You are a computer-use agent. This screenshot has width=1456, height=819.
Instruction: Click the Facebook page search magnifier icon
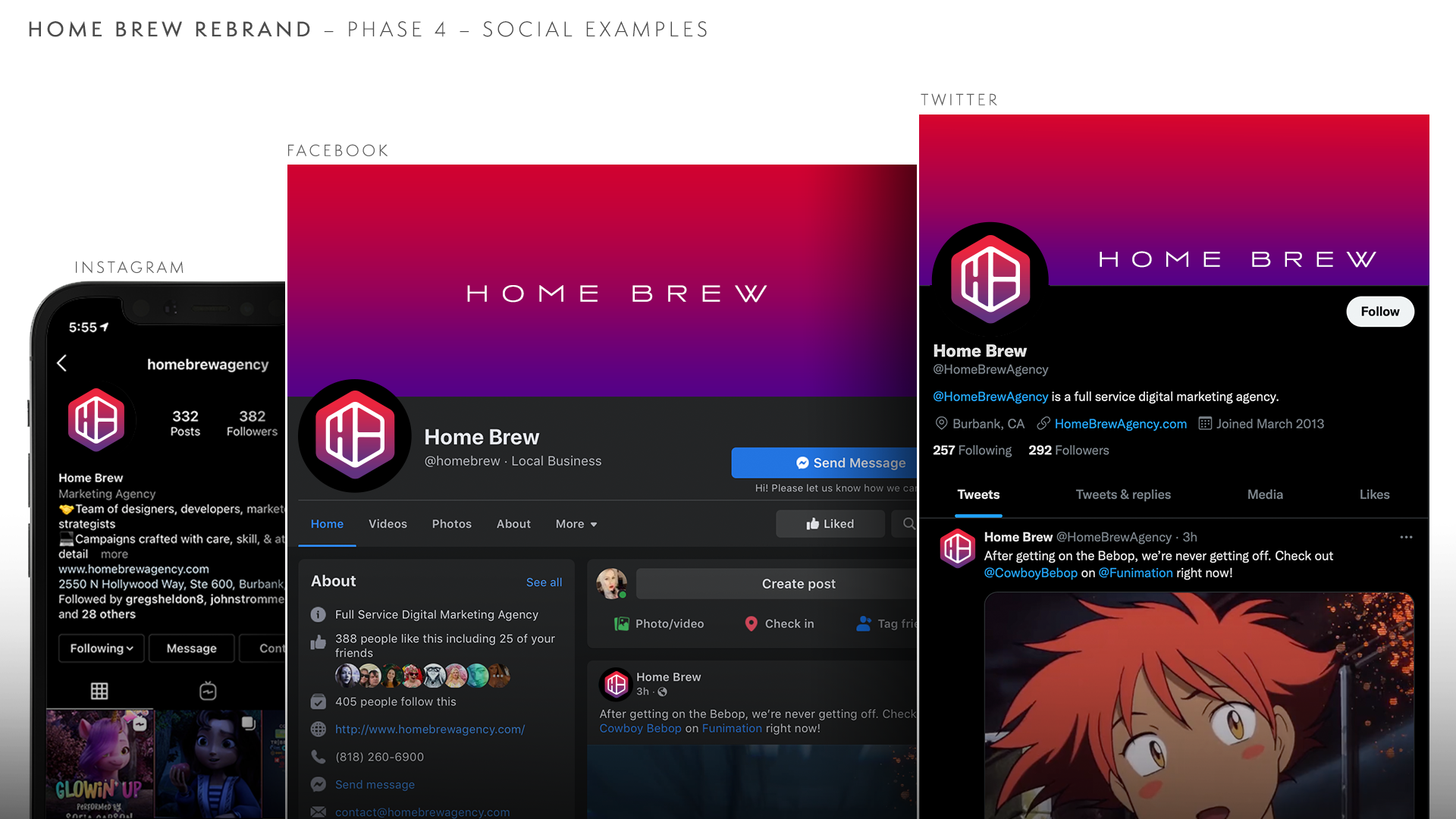click(908, 523)
